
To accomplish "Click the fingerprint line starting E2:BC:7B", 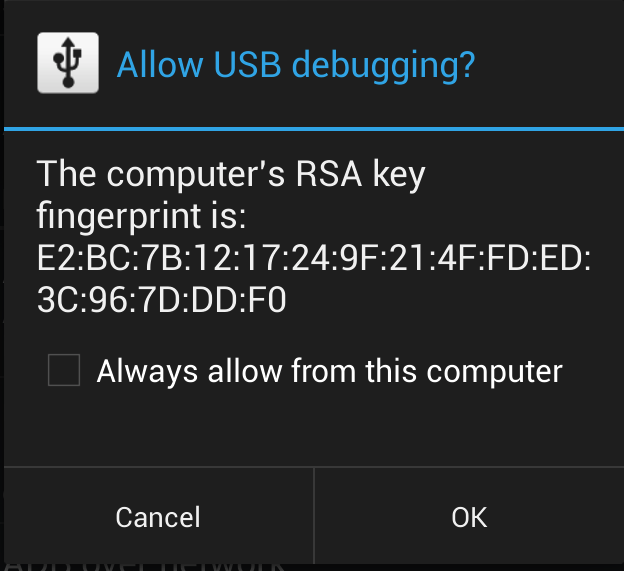I will point(314,258).
